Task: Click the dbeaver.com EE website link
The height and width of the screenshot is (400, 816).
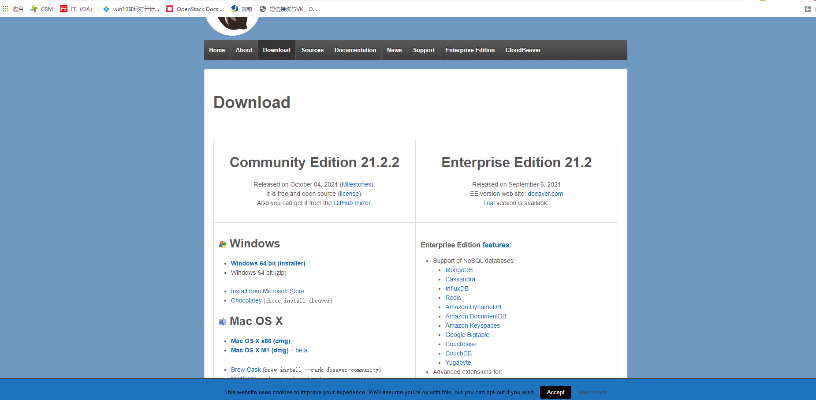Action: [545, 193]
